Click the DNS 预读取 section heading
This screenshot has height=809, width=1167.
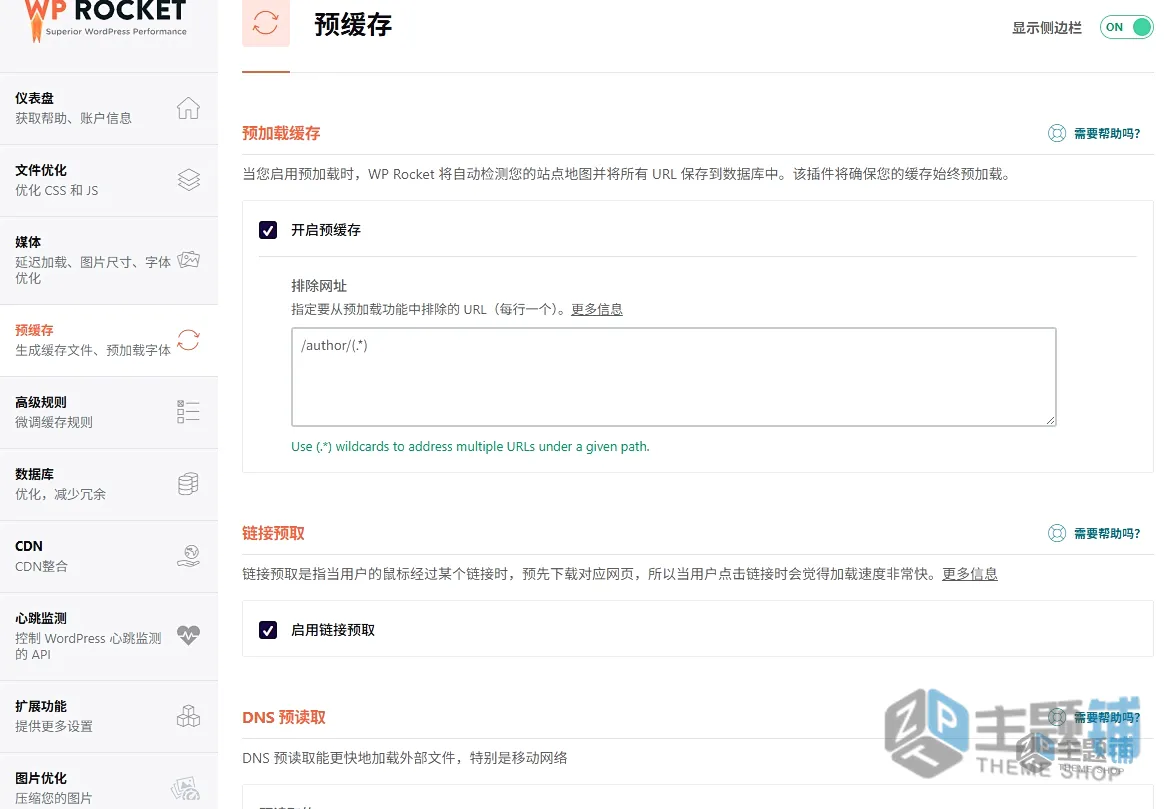284,717
